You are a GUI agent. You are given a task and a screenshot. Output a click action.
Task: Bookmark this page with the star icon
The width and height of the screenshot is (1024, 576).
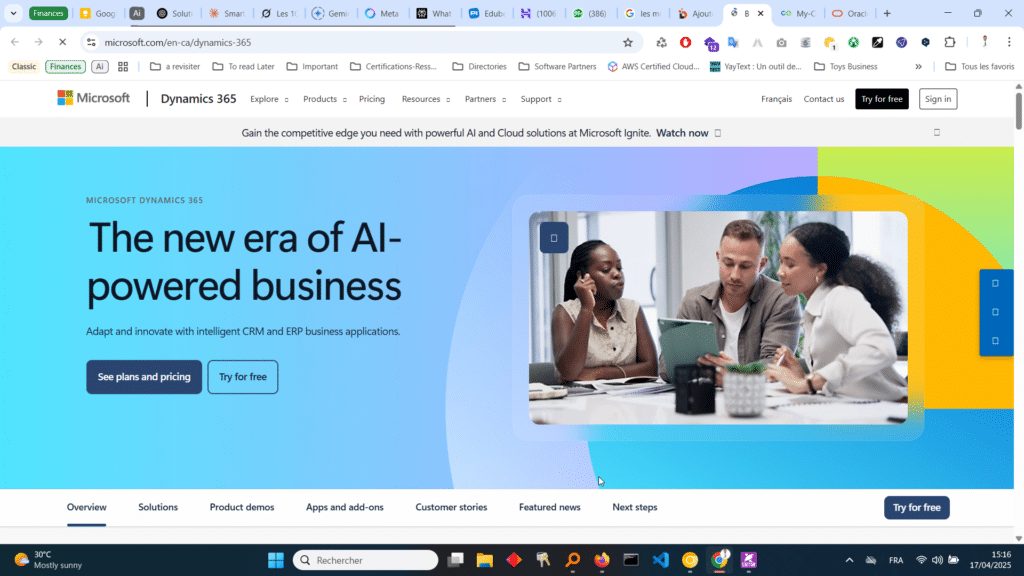click(628, 42)
